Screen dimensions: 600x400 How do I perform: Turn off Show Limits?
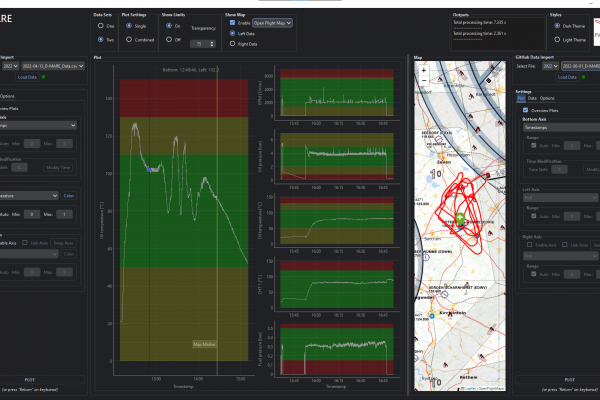coord(167,39)
